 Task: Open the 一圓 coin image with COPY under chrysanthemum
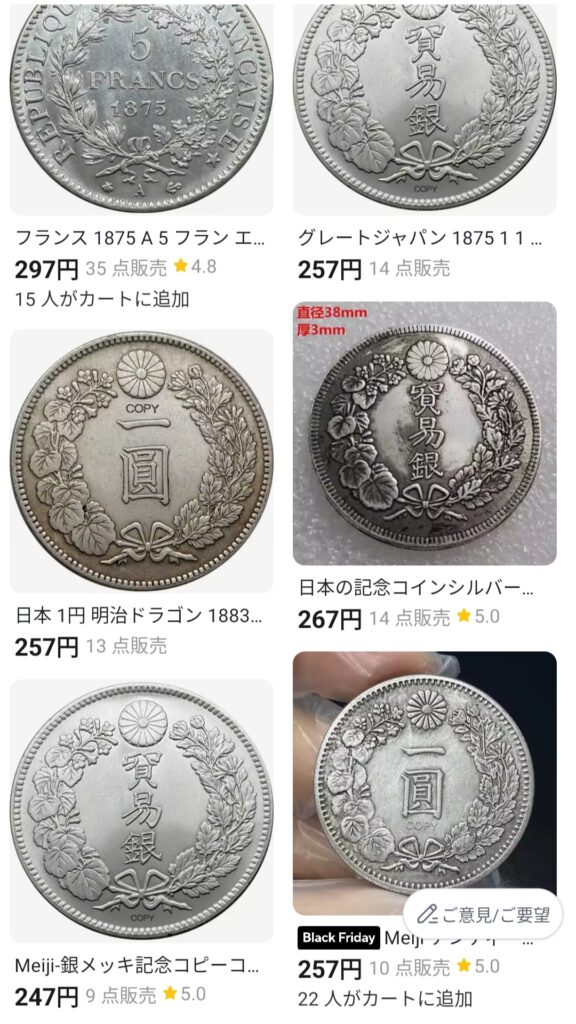[142, 461]
